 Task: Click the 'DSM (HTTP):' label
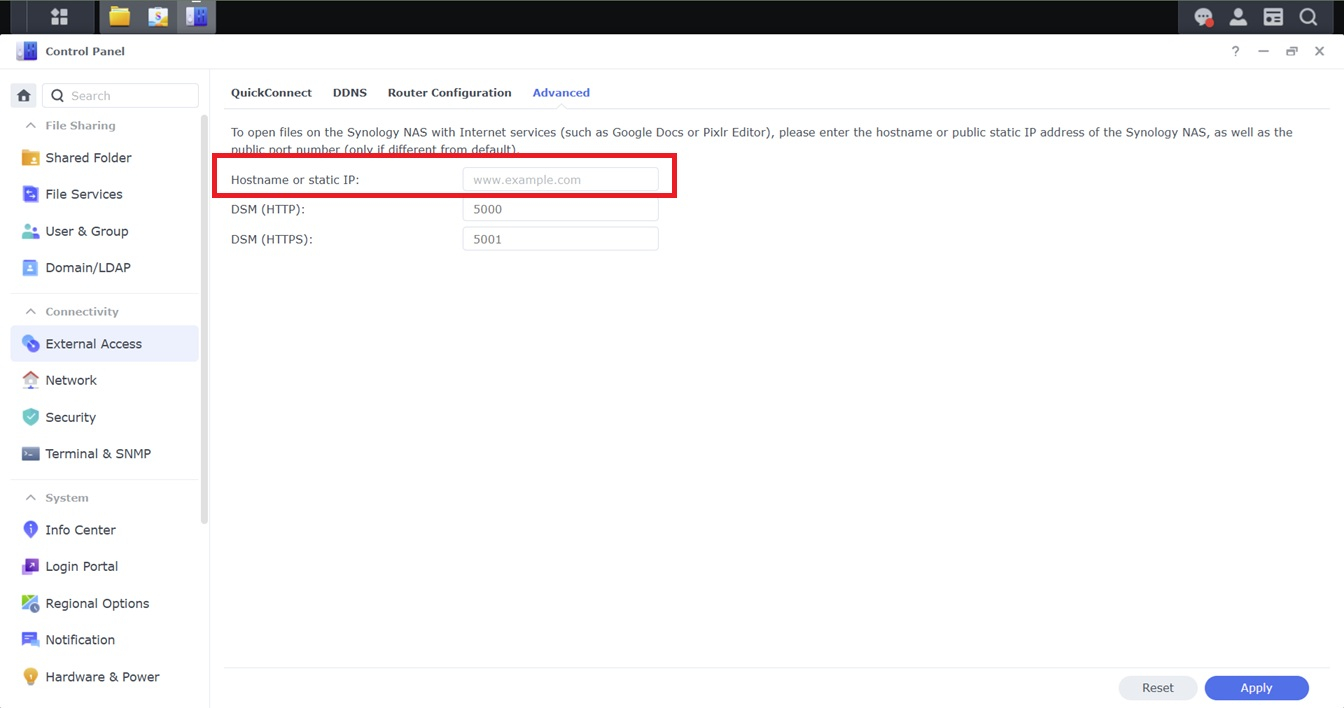[x=268, y=209]
